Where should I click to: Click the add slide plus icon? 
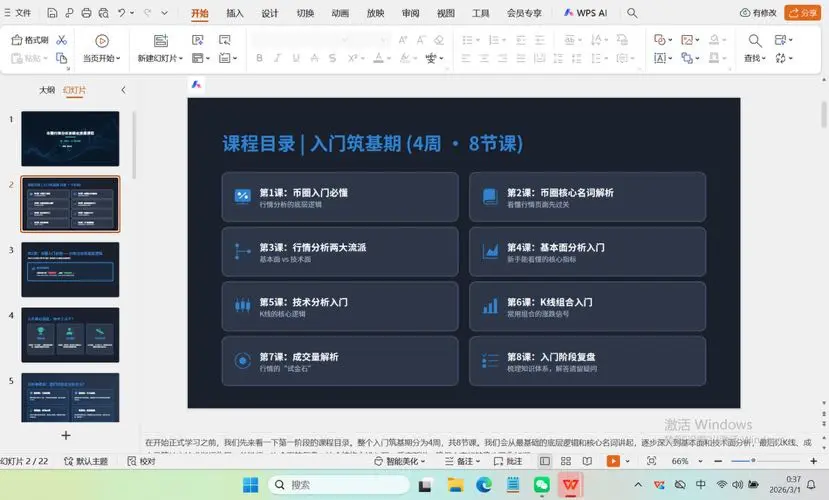[66, 435]
